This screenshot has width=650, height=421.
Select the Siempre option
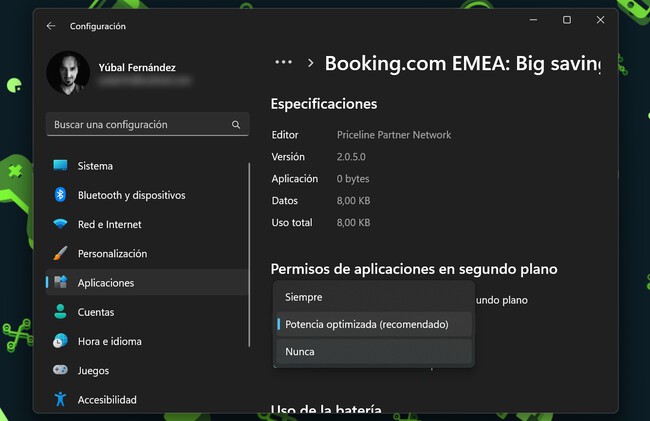304,297
